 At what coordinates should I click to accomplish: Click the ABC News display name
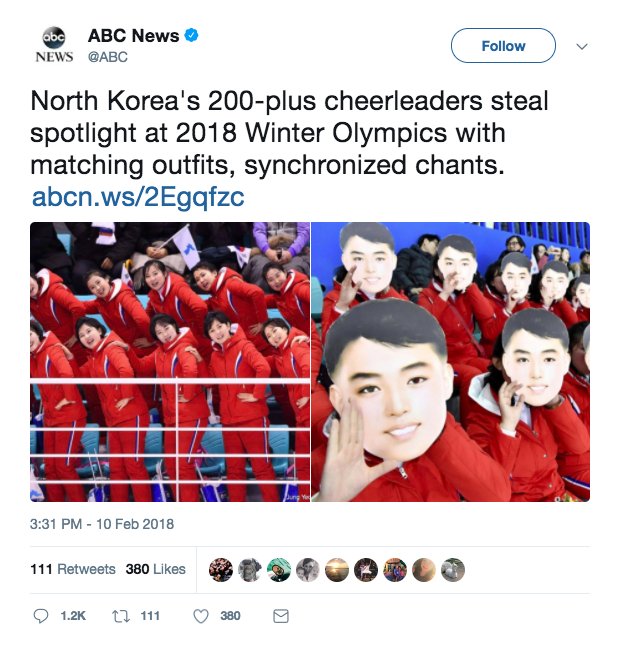pos(133,36)
